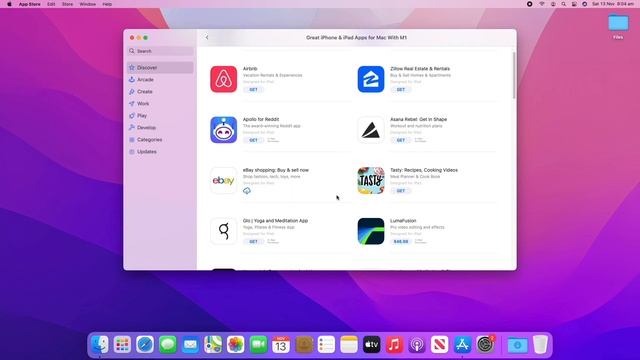Click the "eBay shopping: Buy & sell now" title
The image size is (640, 360).
[x=276, y=170]
